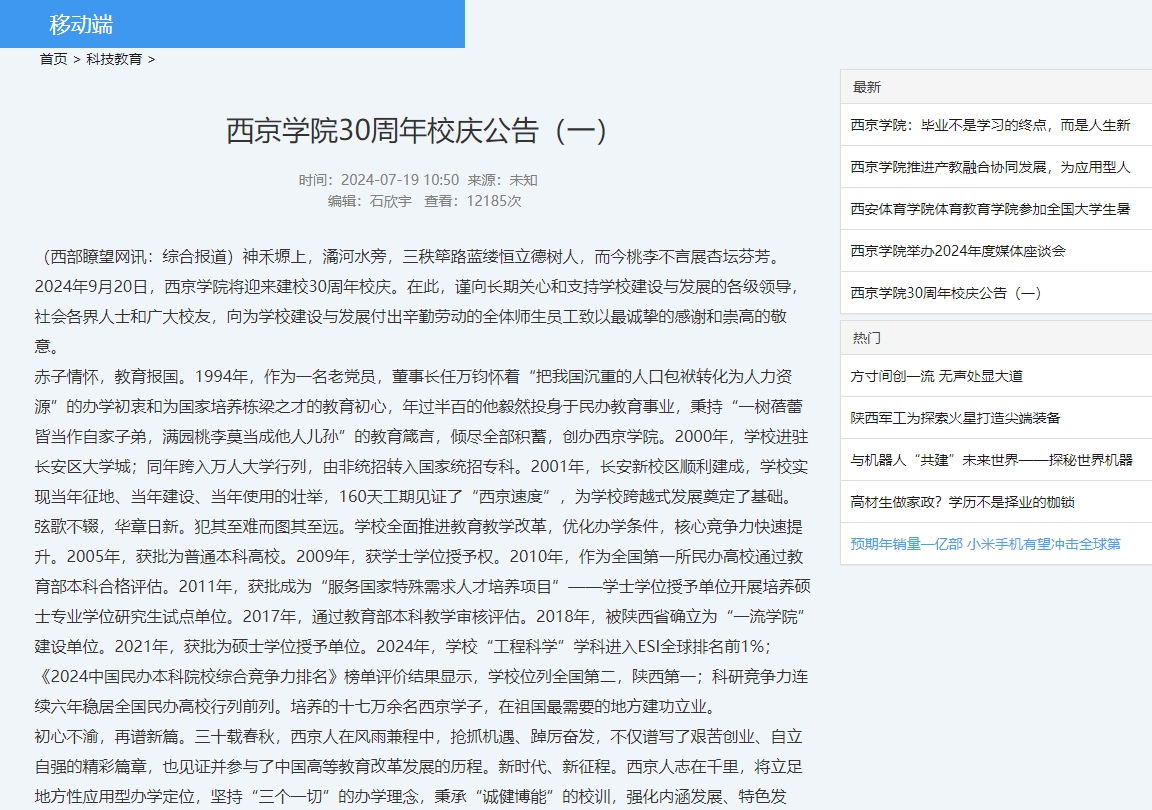Viewport: 1152px width, 810px height.
Task: Open article 西京学院：毕业不是学习的终点
Action: pyautogui.click(x=990, y=125)
